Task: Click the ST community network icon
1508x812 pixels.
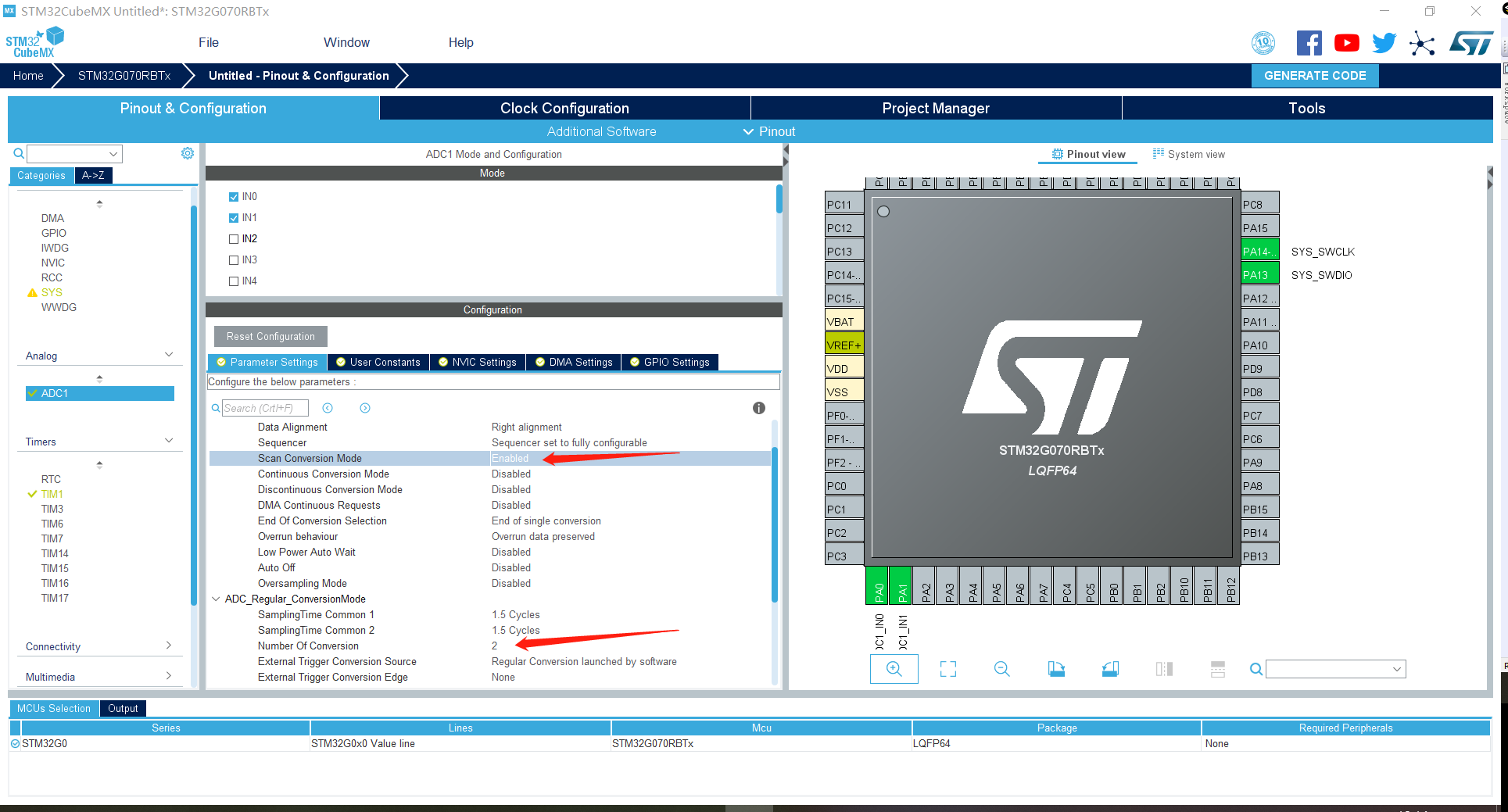Action: (1422, 43)
